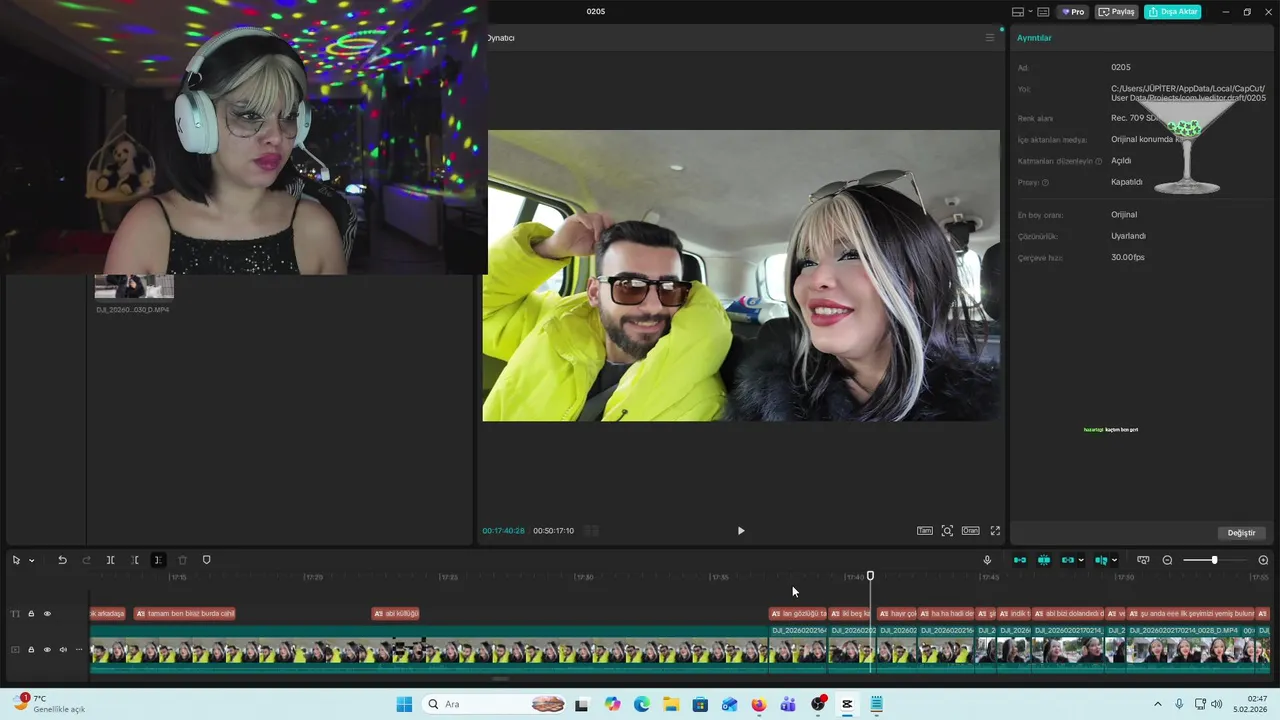Open the pointer tool dropdown arrow
The width and height of the screenshot is (1280, 720).
click(x=31, y=561)
